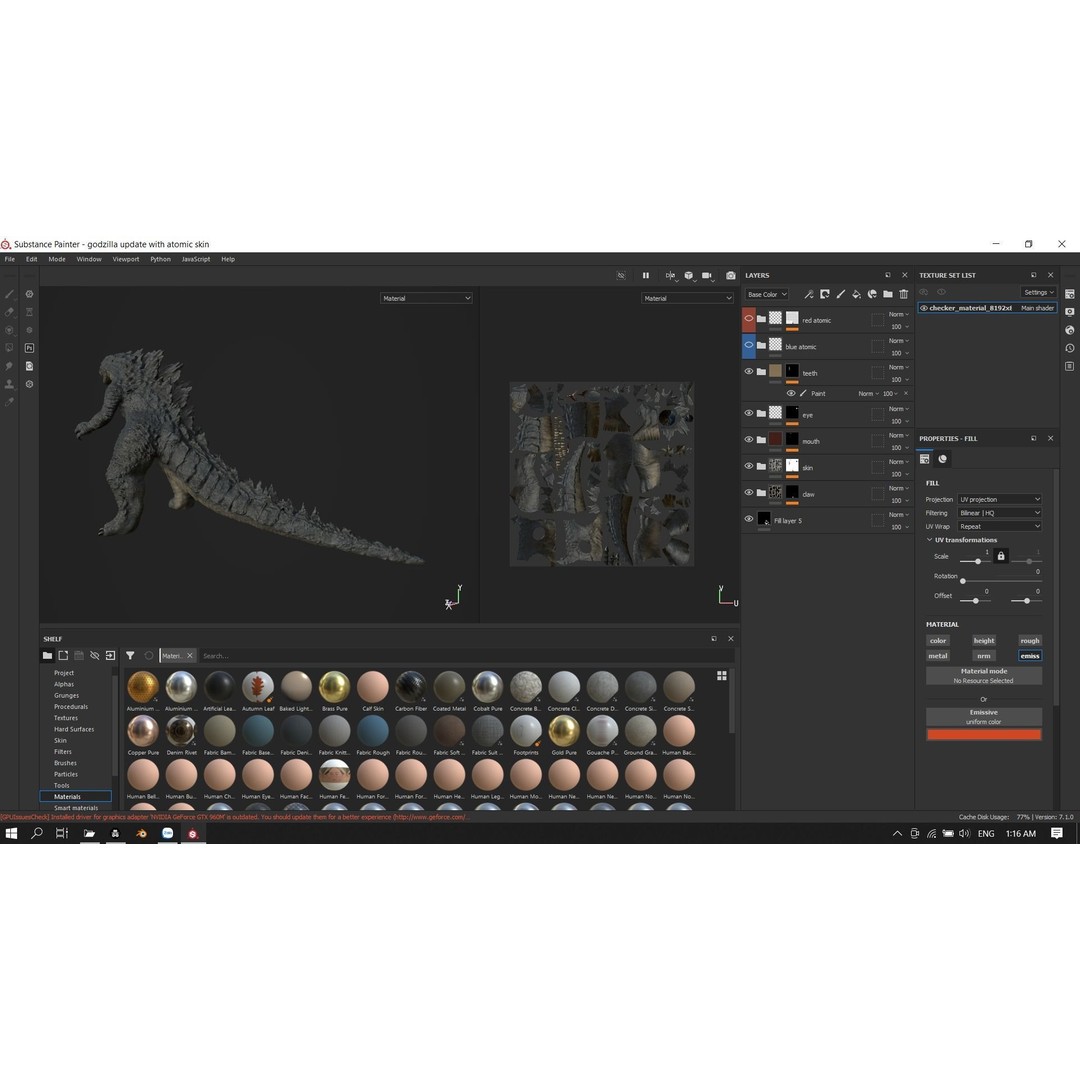The width and height of the screenshot is (1080, 1080).
Task: Pause the engine computation
Action: click(x=645, y=276)
